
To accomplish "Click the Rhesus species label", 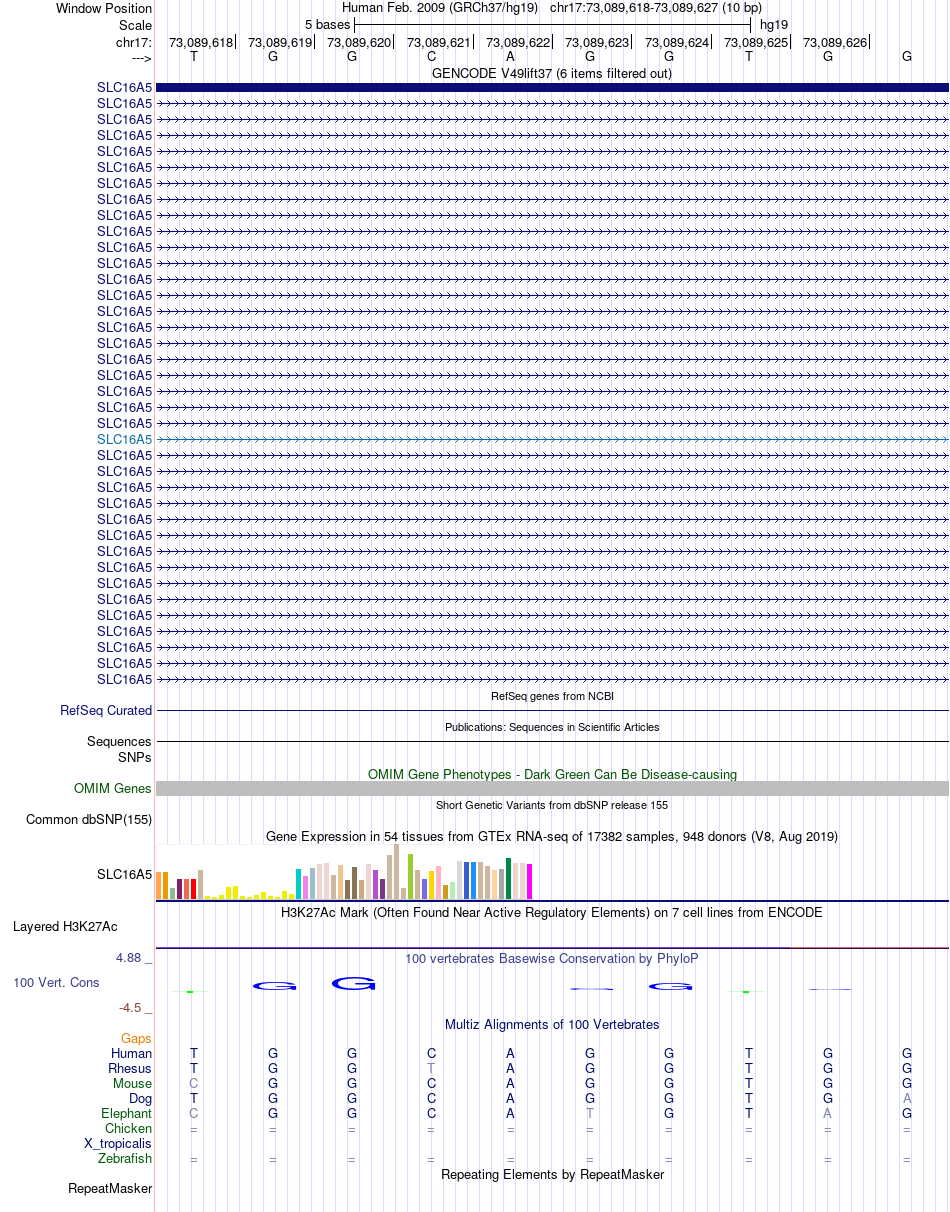I will 130,1068.
